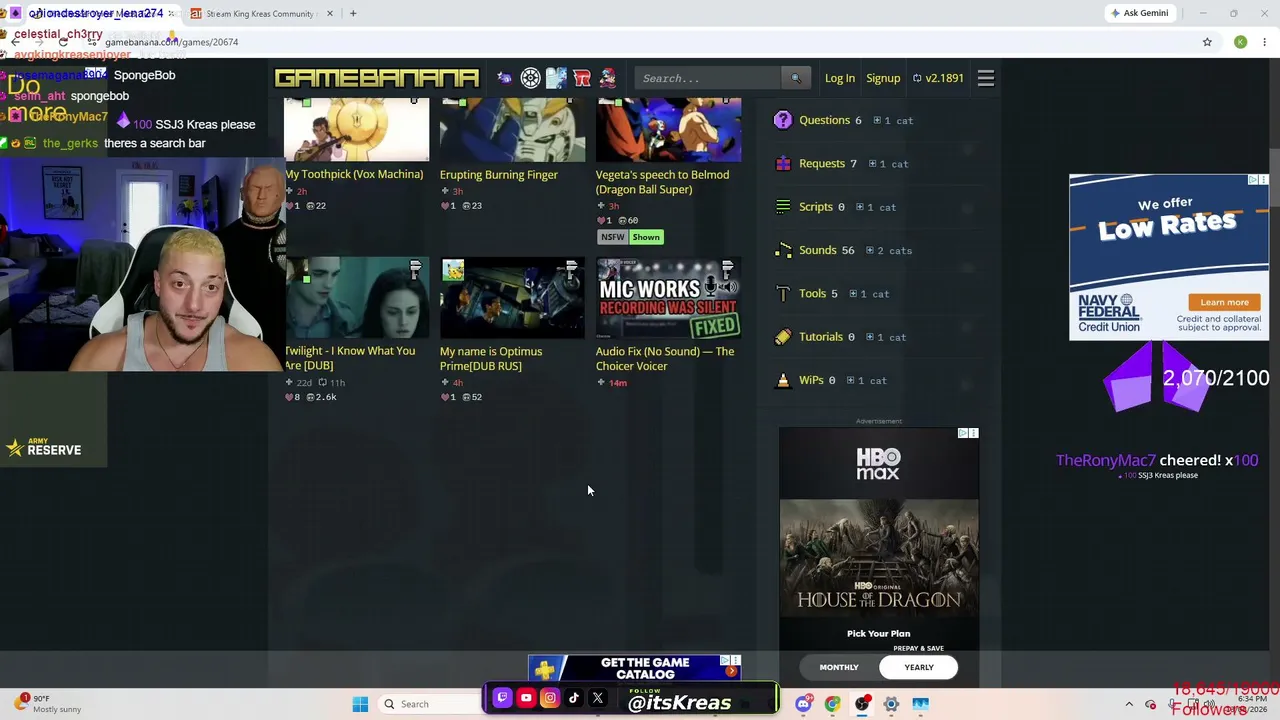
Task: Open the Chrome three-dot menu
Action: (x=1265, y=42)
